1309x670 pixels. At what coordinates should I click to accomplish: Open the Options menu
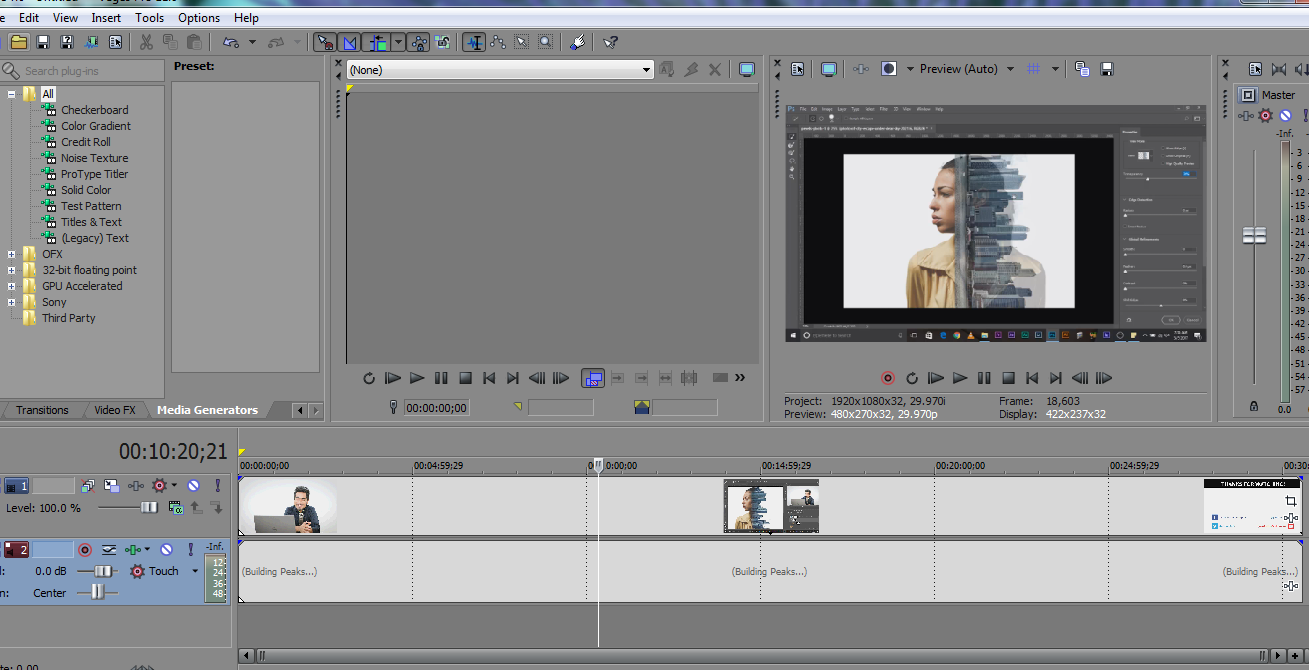coord(199,17)
